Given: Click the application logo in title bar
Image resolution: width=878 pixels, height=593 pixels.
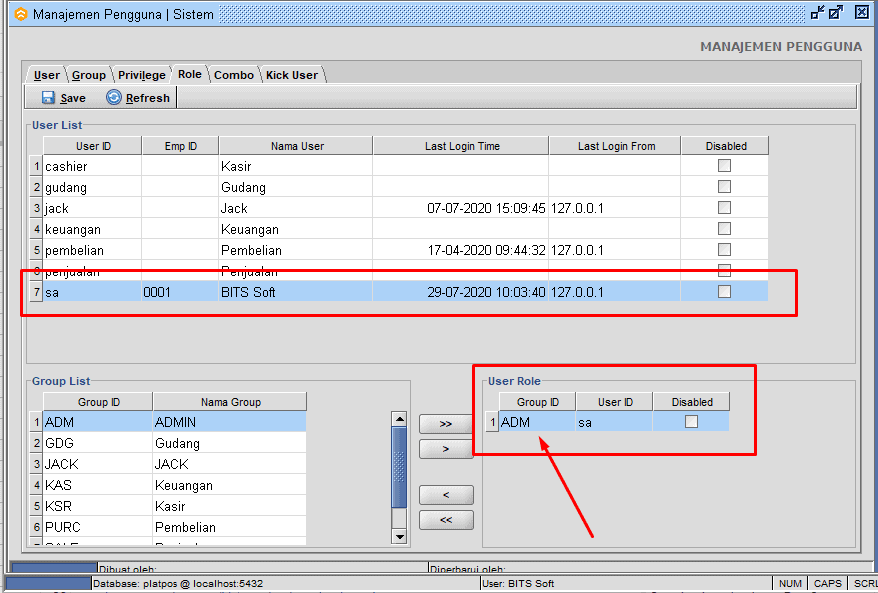Looking at the screenshot, I should click(20, 15).
